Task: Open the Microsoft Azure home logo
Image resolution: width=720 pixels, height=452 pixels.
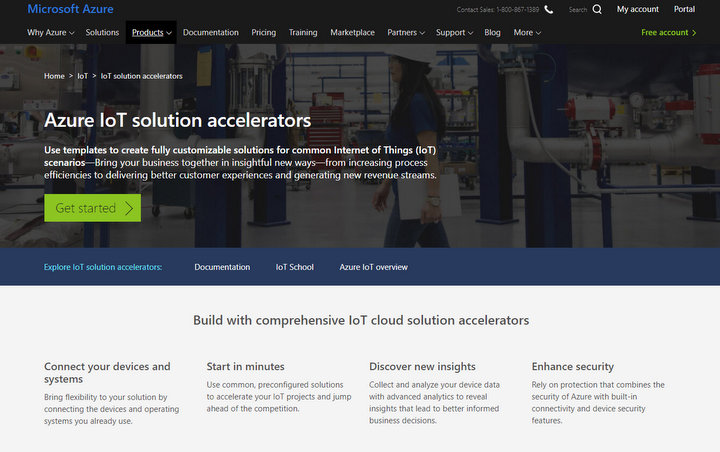Action: (70, 9)
